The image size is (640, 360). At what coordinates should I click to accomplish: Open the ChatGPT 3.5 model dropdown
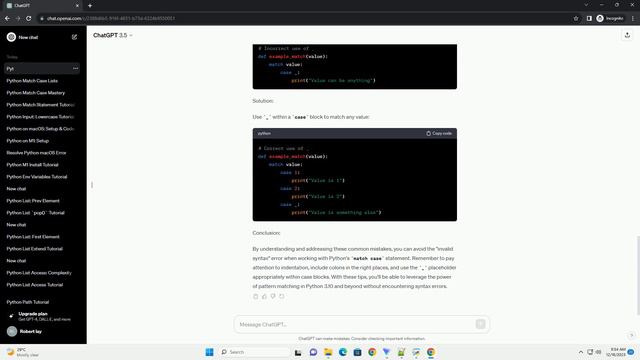(113, 36)
